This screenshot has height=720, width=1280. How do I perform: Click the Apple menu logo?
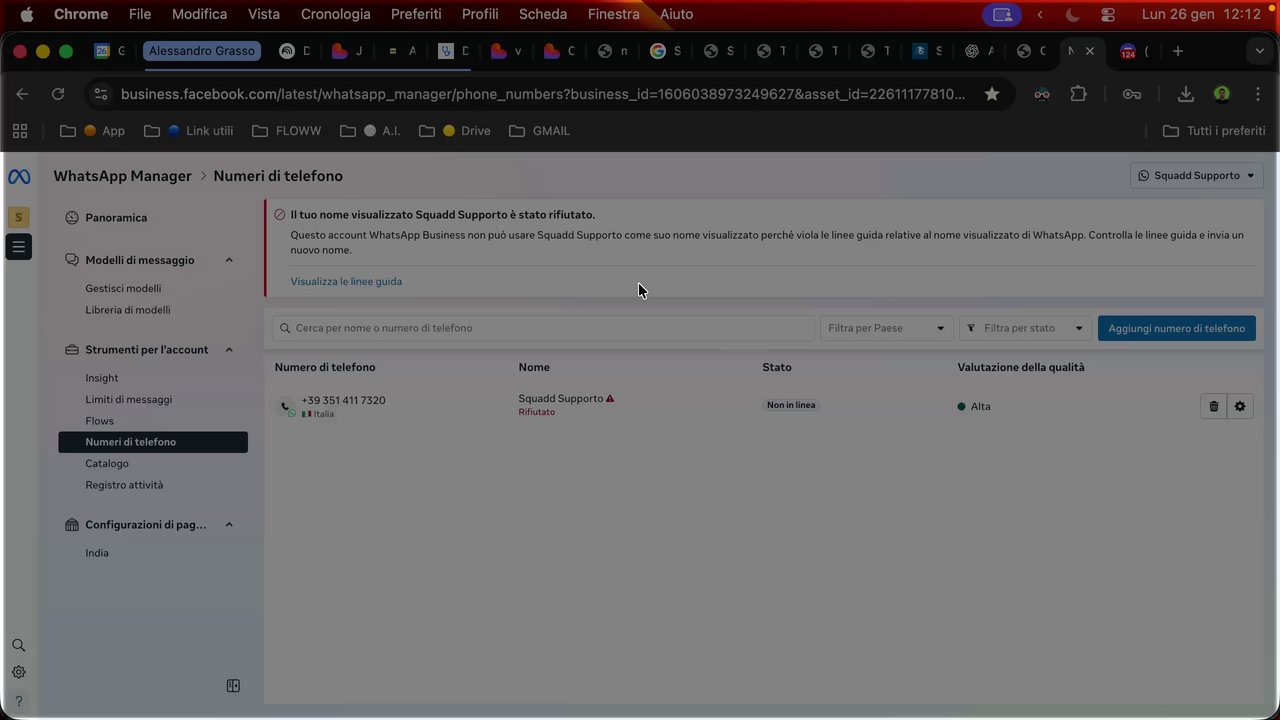27,14
